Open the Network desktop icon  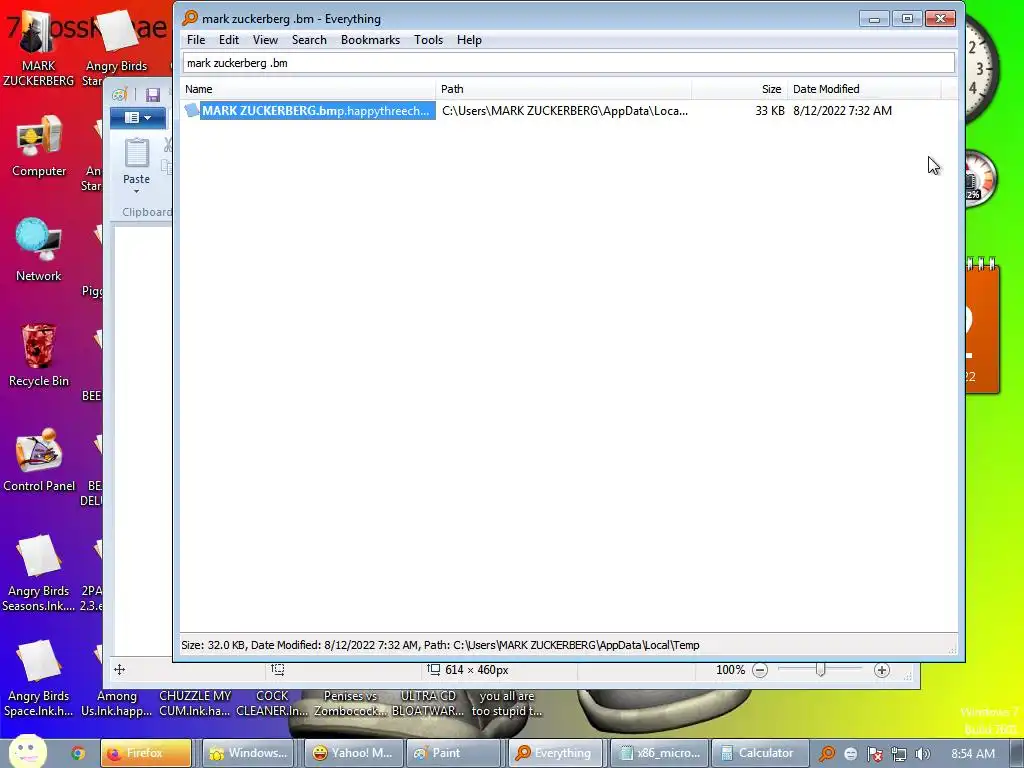39,249
